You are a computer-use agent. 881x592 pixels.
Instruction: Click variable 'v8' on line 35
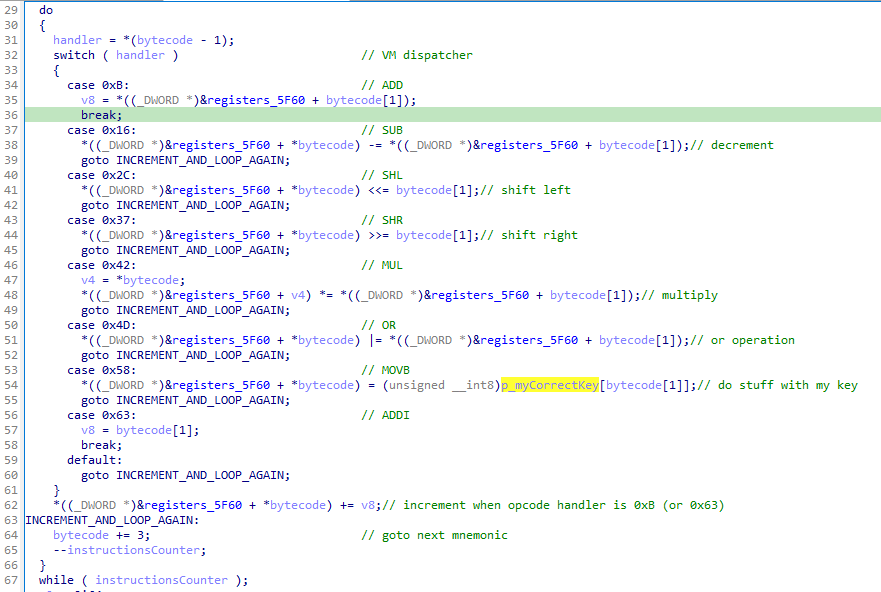88,100
